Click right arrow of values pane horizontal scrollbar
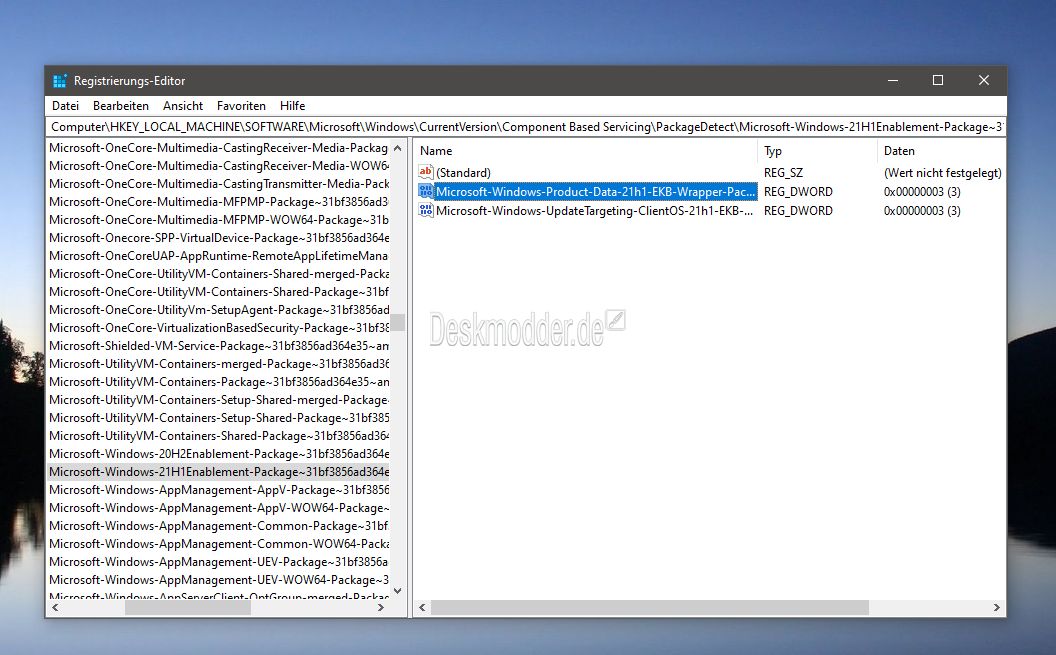The image size is (1056, 655). coord(997,607)
